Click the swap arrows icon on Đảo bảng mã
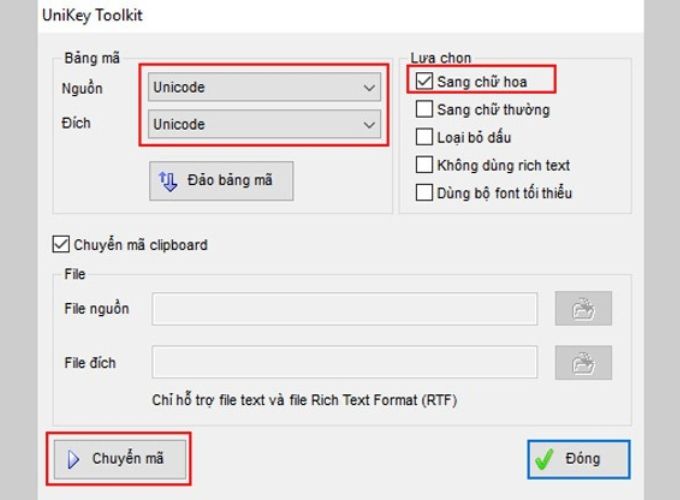 (168, 181)
